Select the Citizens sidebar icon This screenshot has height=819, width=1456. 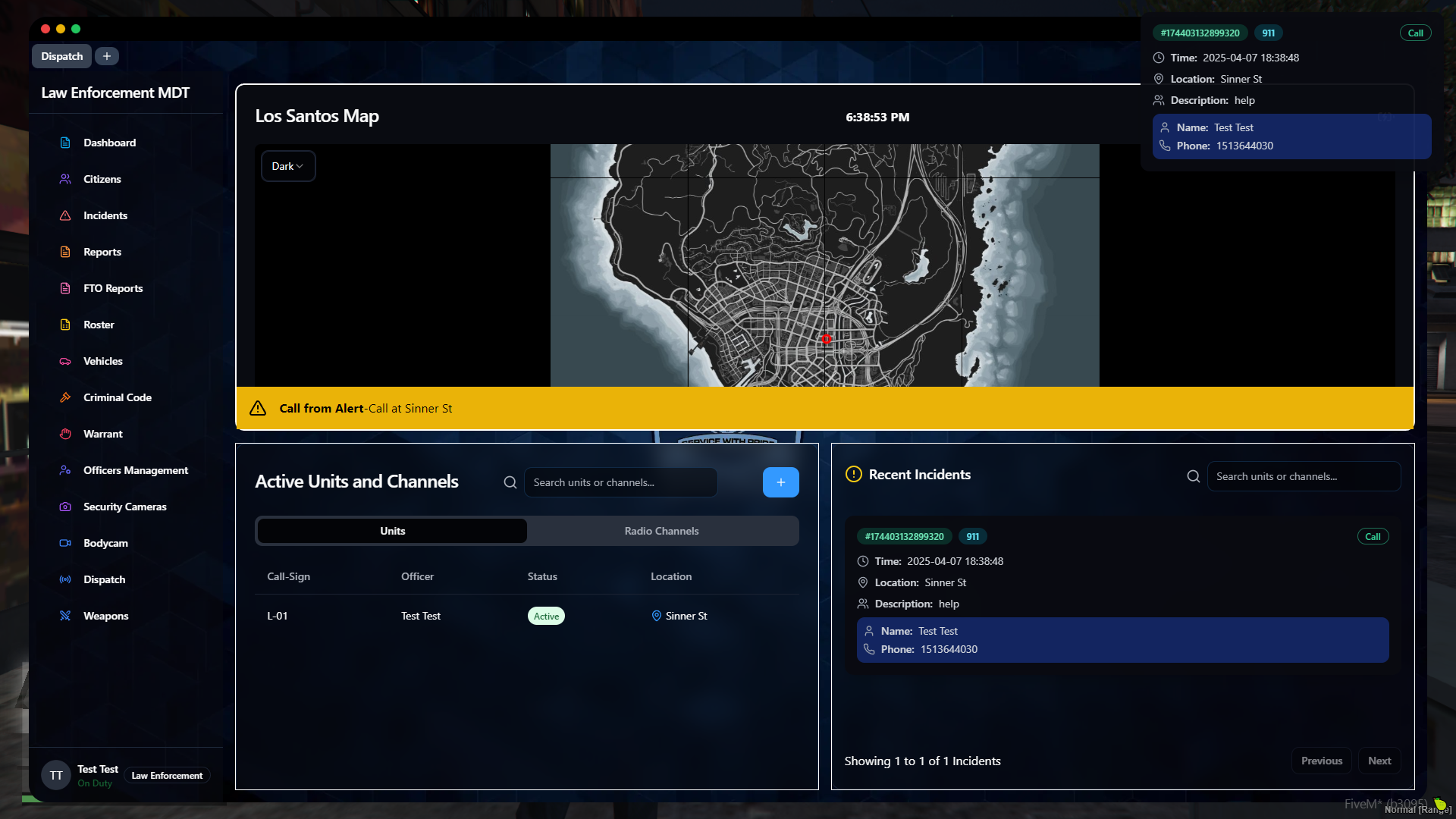point(102,179)
